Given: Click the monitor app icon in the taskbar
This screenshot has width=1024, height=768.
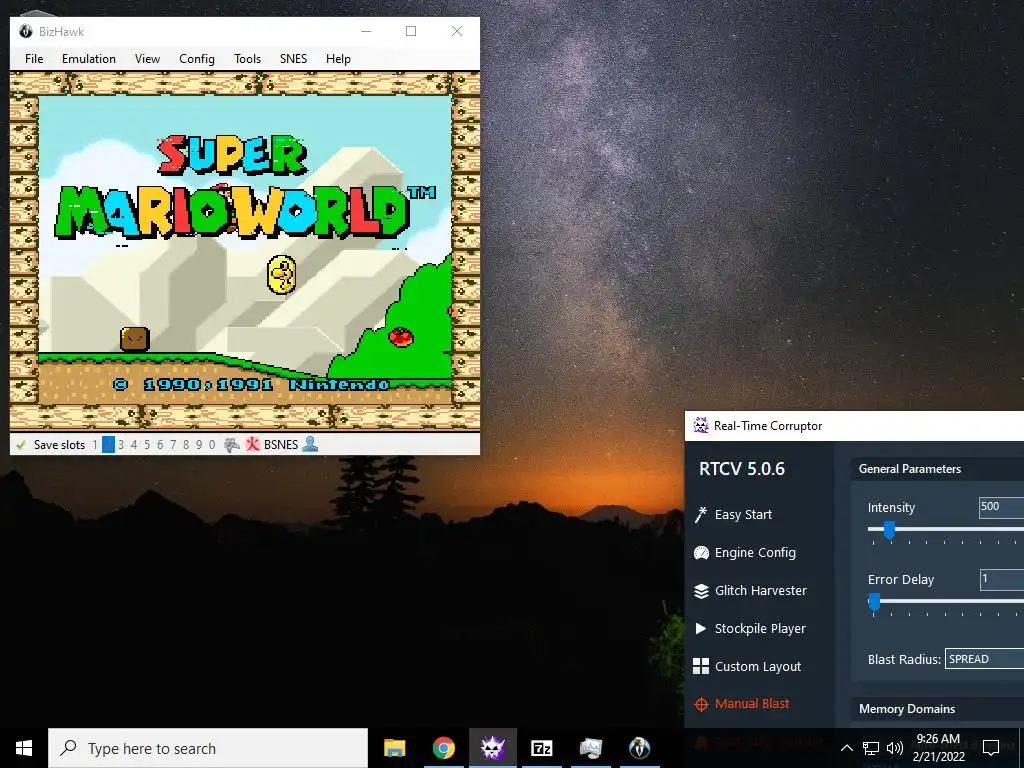Looking at the screenshot, I should (x=590, y=748).
